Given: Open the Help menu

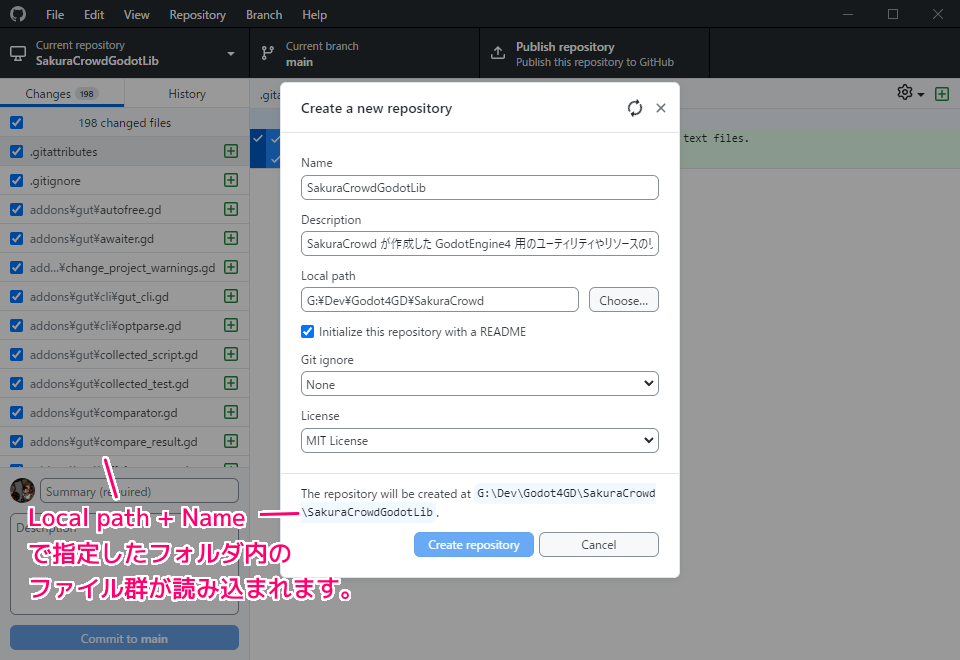Looking at the screenshot, I should click(314, 15).
